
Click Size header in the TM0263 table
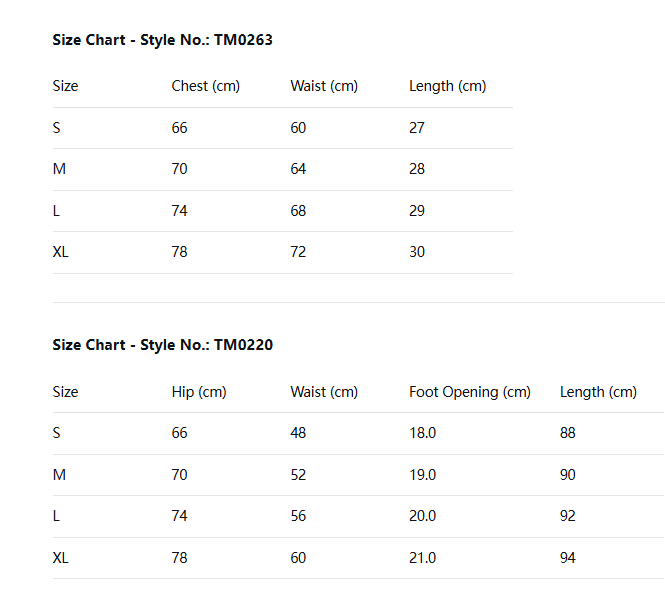point(65,86)
